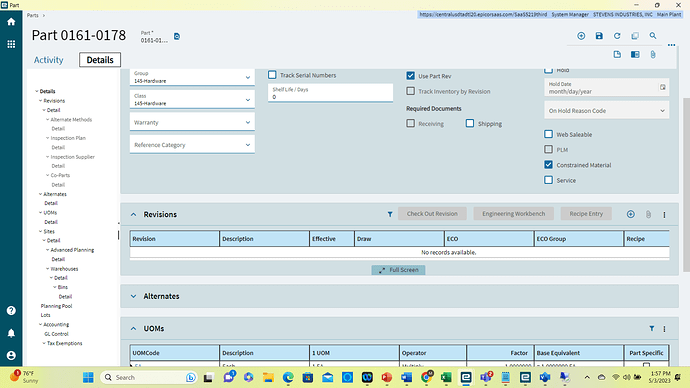Open the Home icon in left sidebar

pos(11,22)
